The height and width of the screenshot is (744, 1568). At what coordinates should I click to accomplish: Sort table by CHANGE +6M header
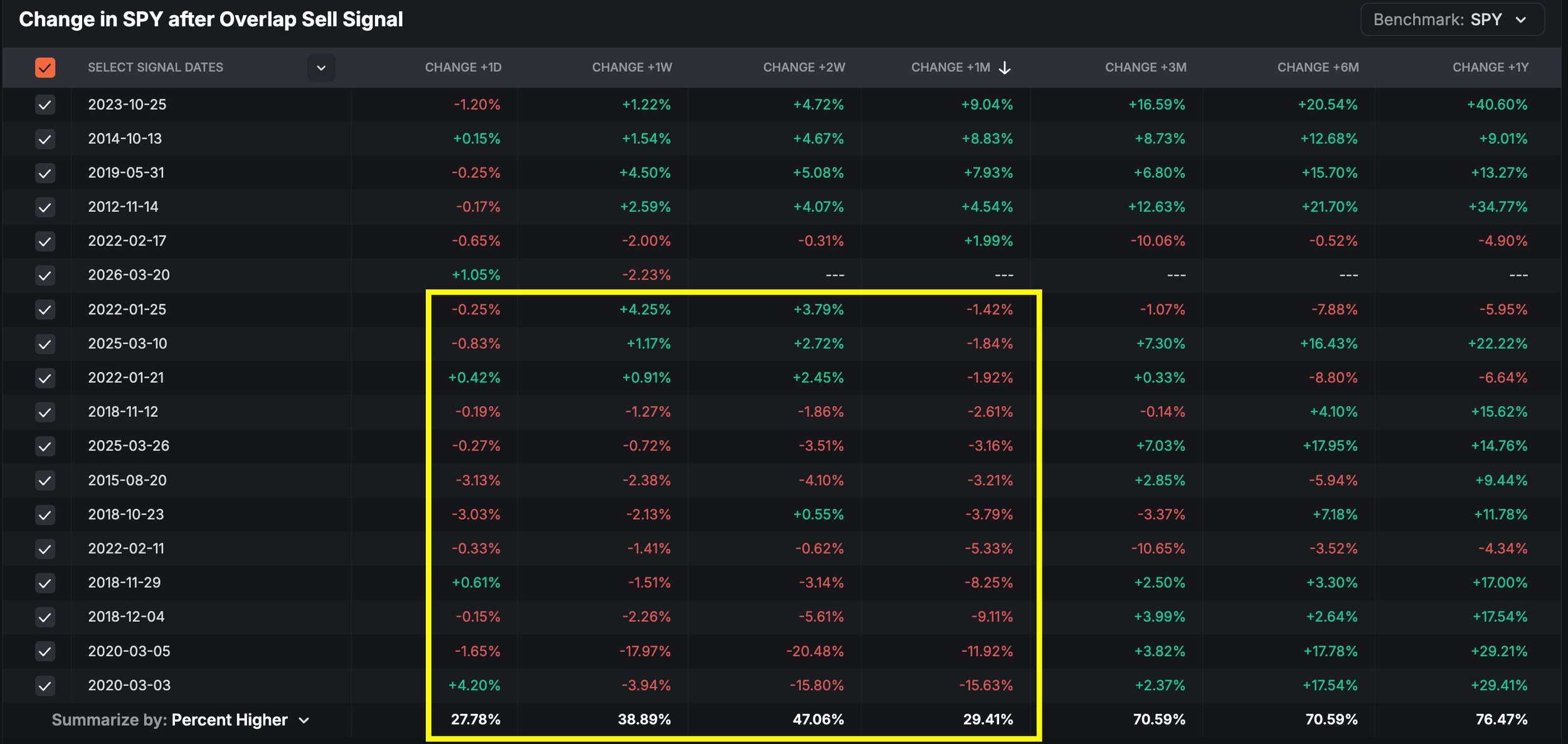(x=1318, y=68)
